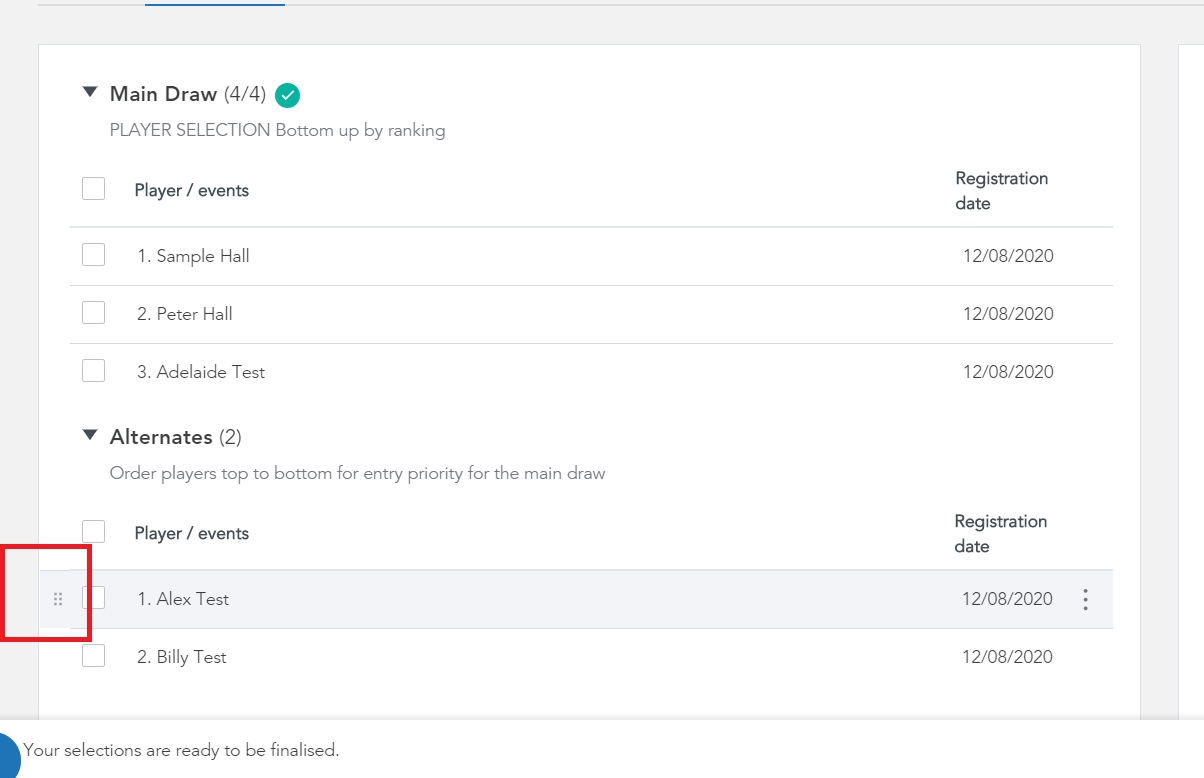Click Main Draw Registration date column header

[x=1001, y=191]
